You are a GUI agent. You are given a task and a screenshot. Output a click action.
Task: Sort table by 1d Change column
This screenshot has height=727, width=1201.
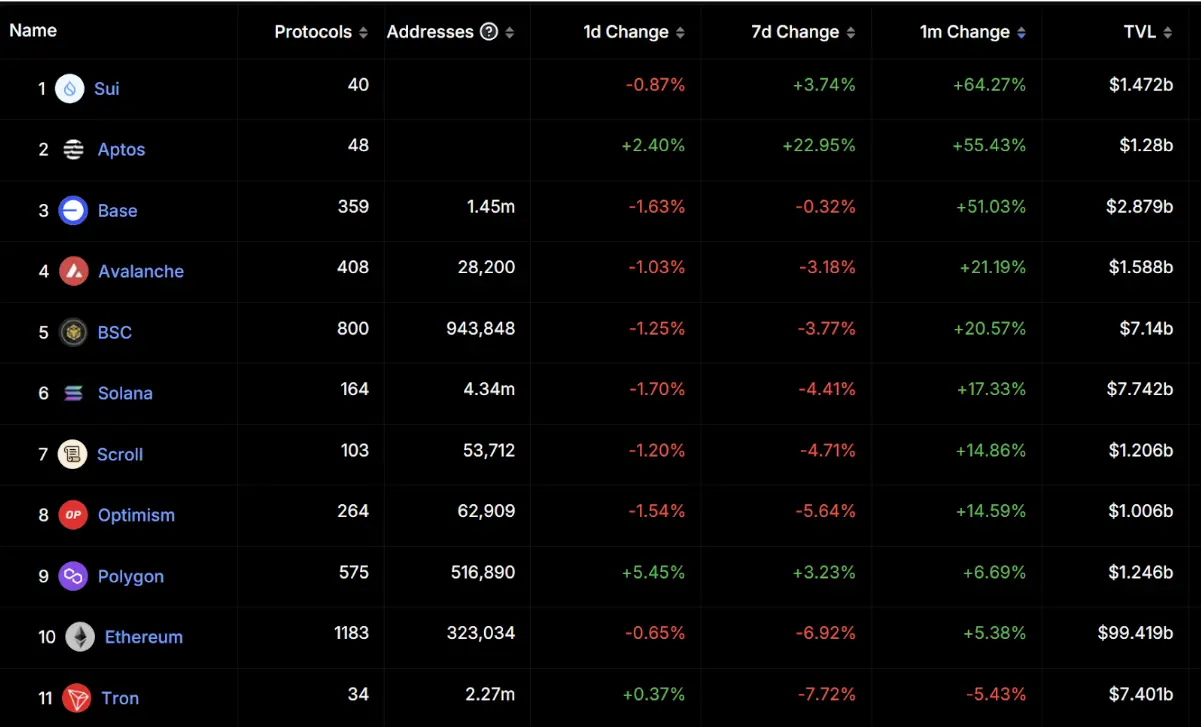point(634,32)
